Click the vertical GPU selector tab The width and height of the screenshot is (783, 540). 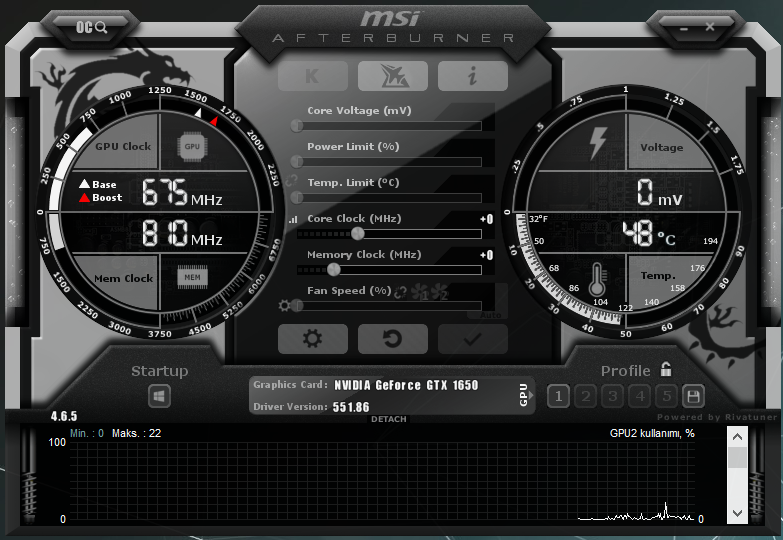[523, 395]
